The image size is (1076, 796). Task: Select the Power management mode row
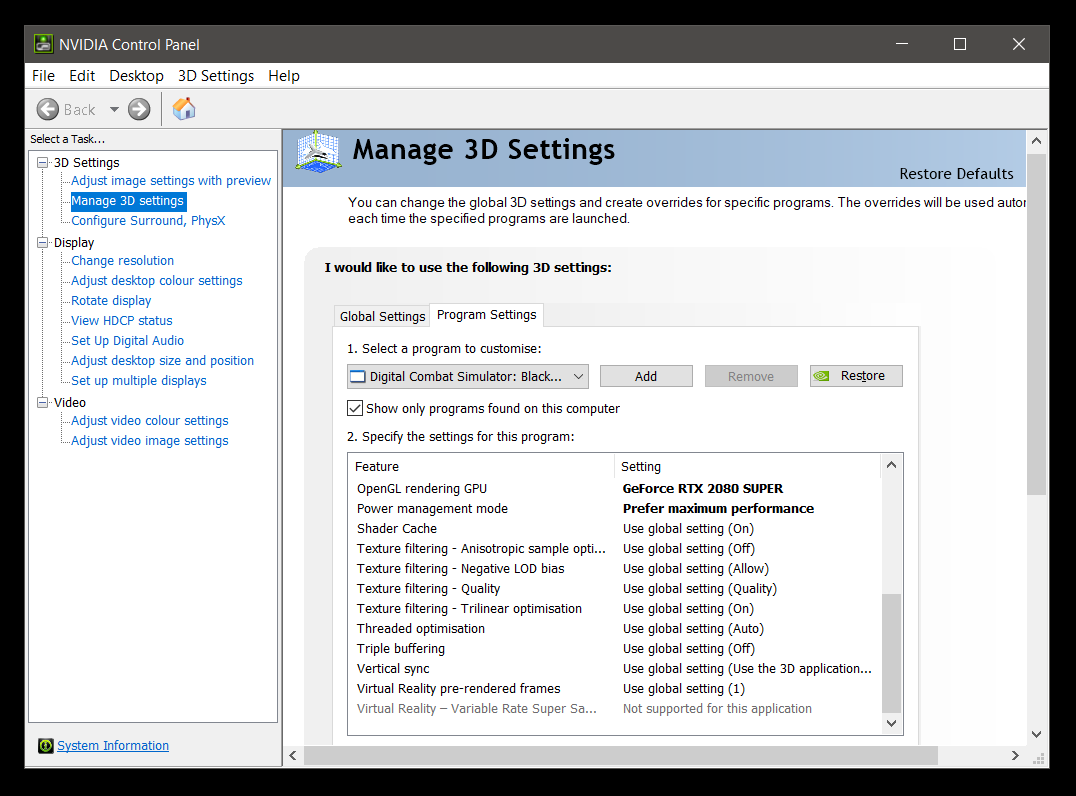point(615,508)
